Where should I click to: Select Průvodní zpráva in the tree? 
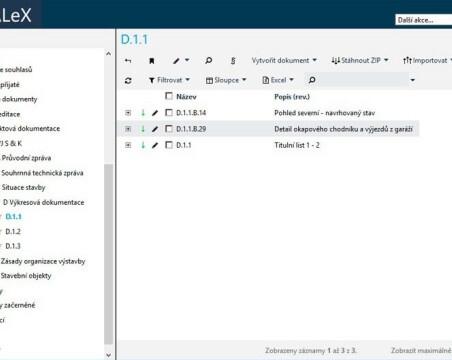click(x=26, y=158)
